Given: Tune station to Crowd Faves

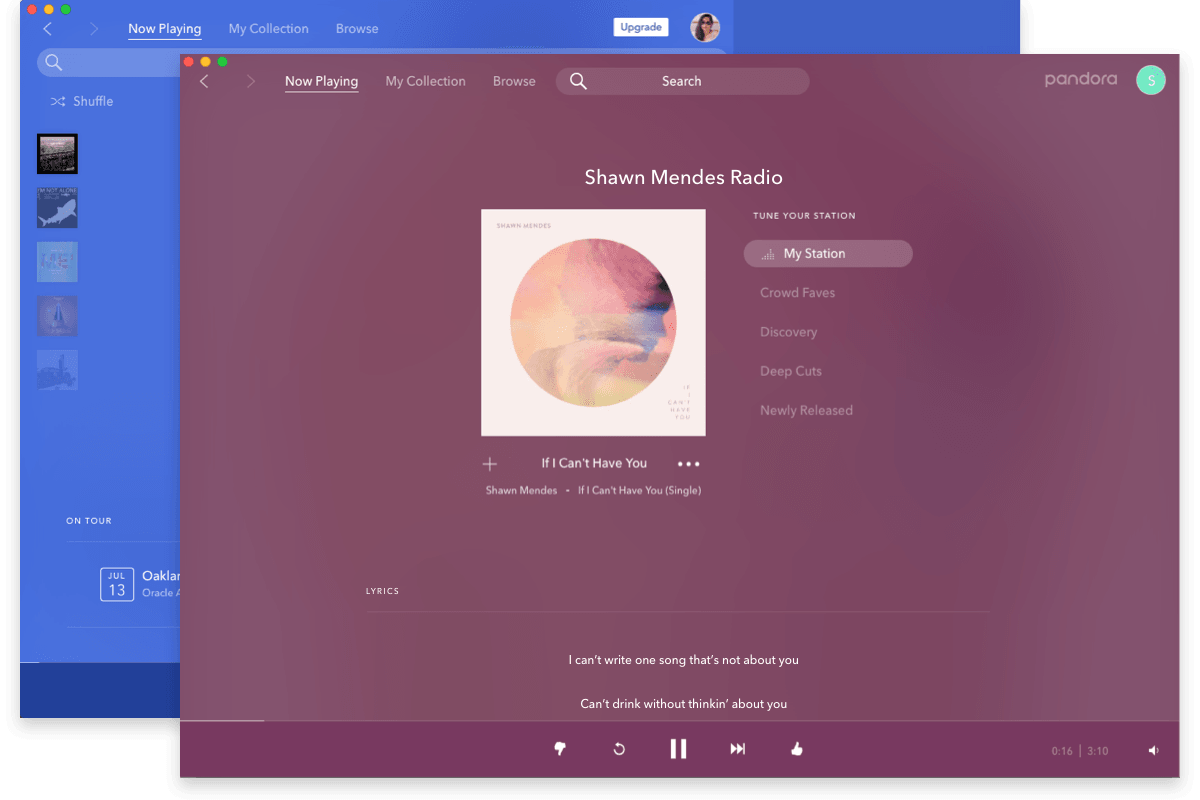Looking at the screenshot, I should coord(797,292).
